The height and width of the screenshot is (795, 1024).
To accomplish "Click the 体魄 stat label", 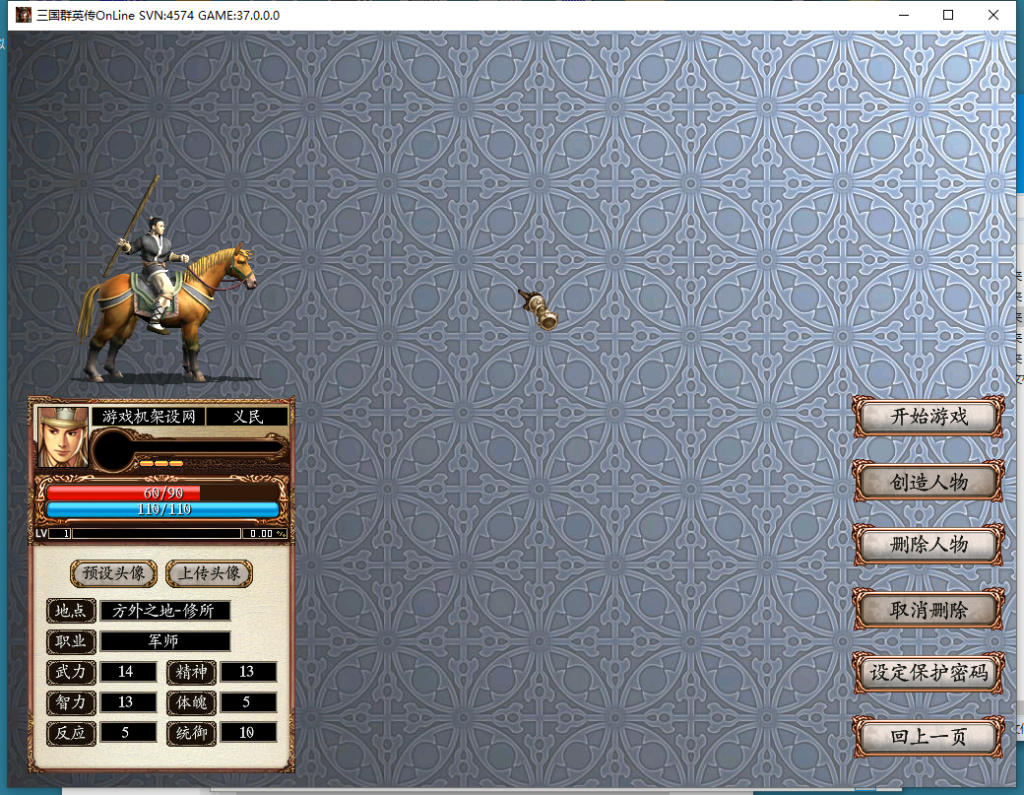I will point(191,702).
